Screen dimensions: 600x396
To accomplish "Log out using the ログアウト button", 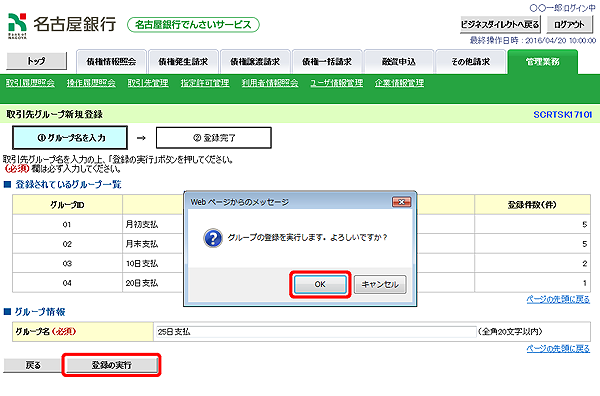I will point(569,24).
